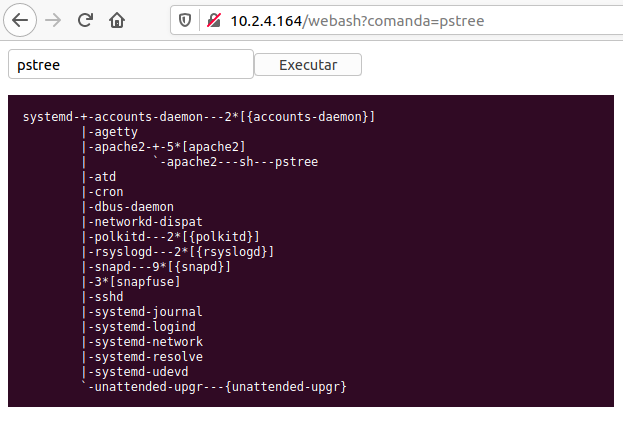Open the tracking protection shield icon
This screenshot has height=421, width=623.
[x=185, y=20]
